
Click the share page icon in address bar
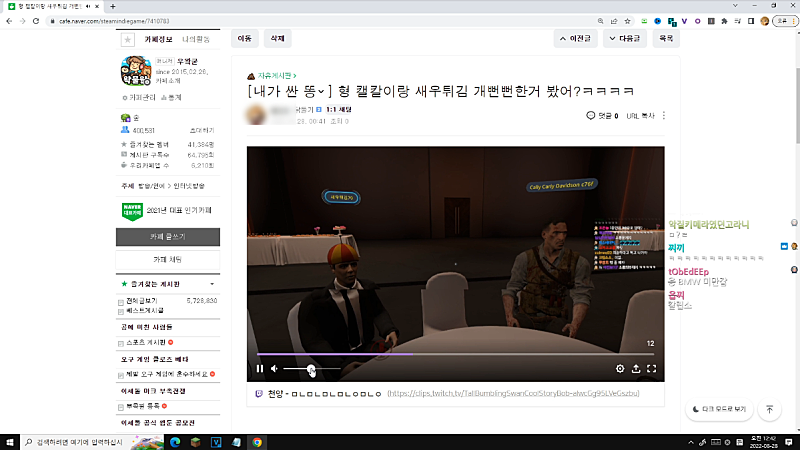click(614, 21)
